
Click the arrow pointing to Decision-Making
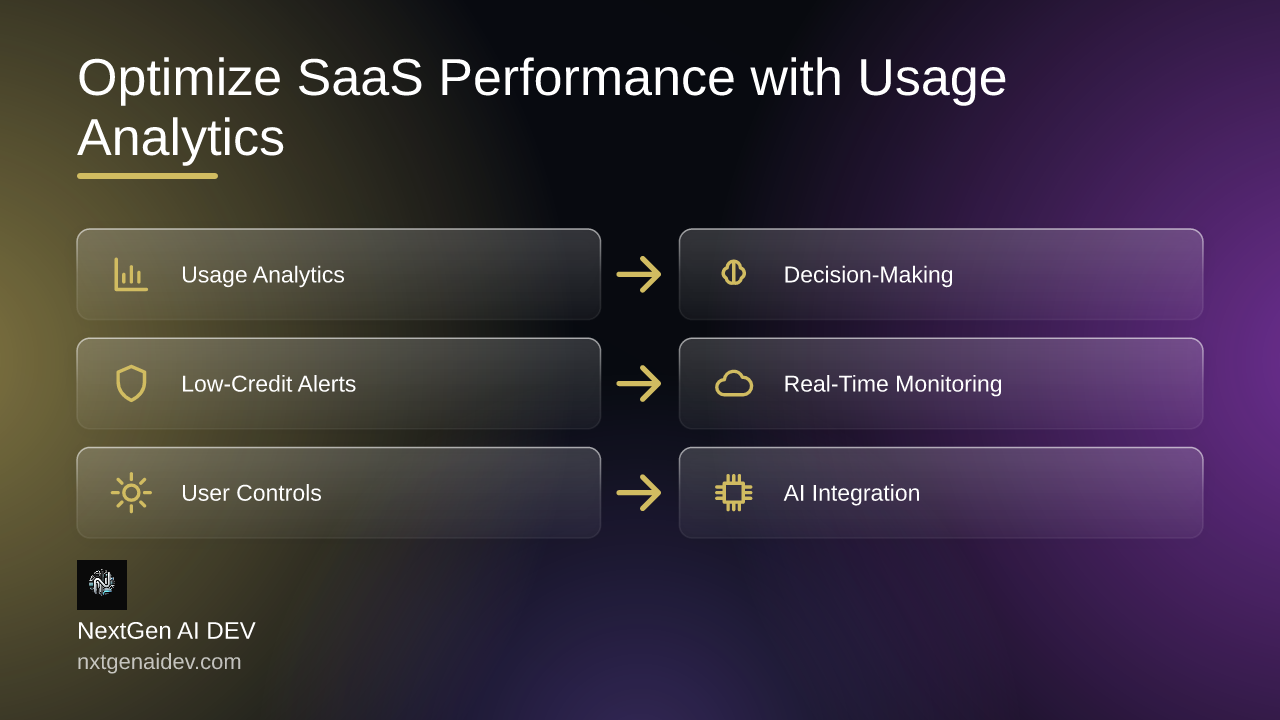coord(639,274)
